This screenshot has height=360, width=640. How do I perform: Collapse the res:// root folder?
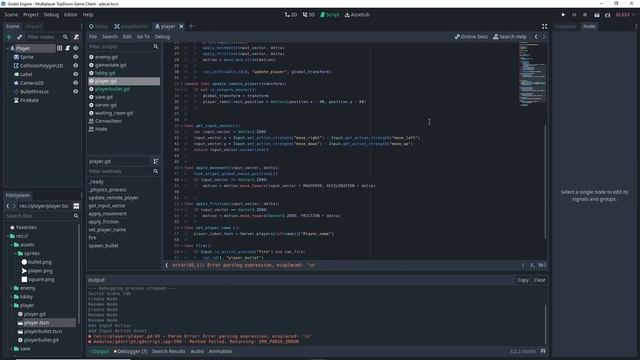(x=8, y=236)
